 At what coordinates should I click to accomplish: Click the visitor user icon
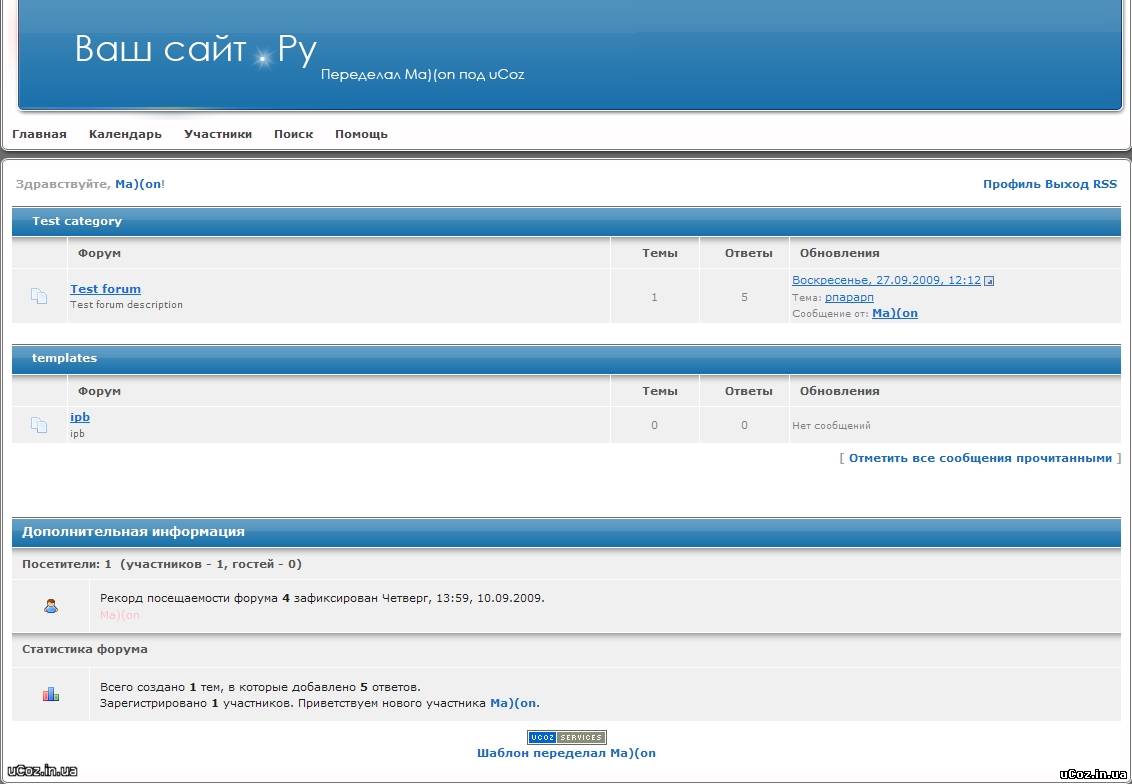tap(51, 606)
